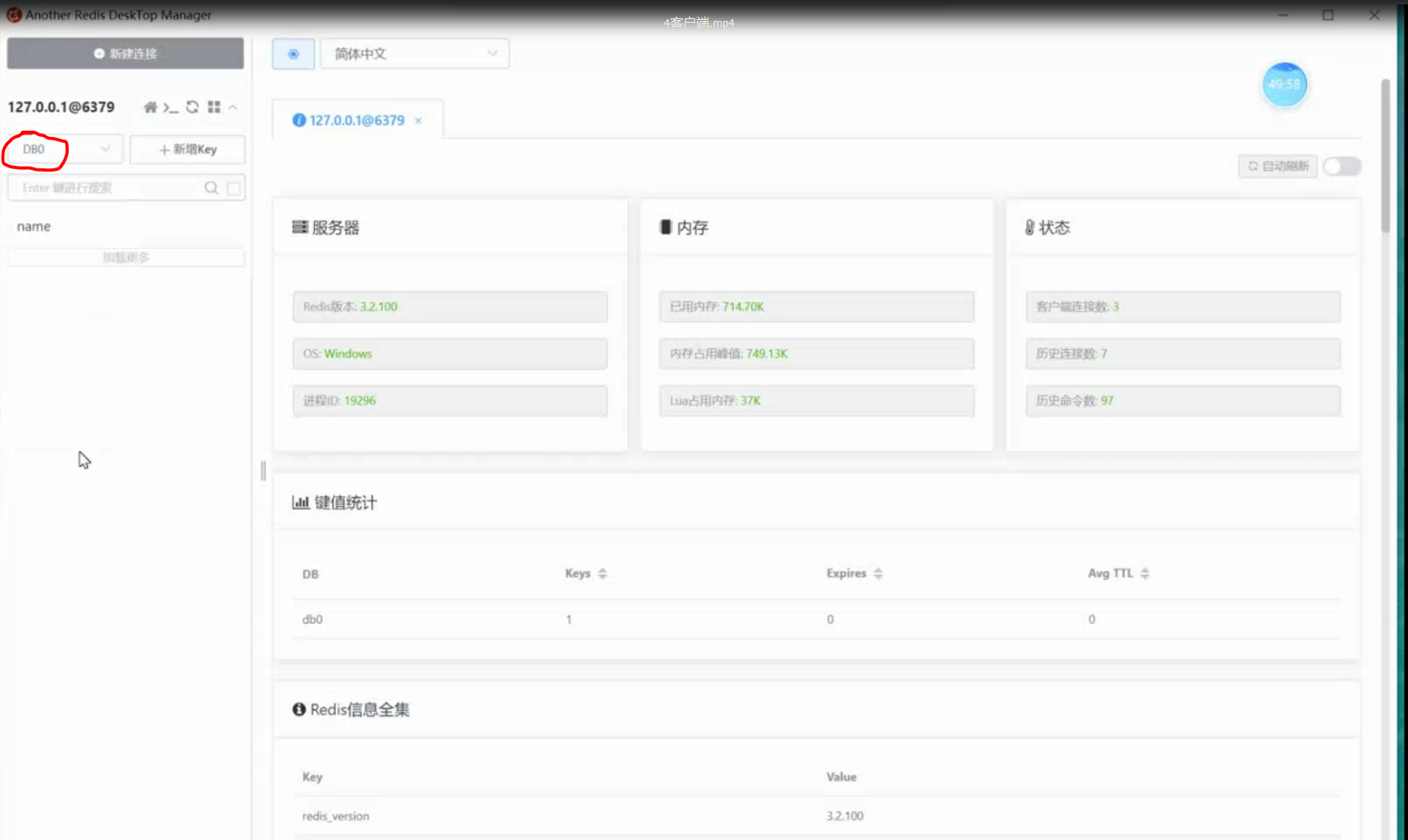This screenshot has height=840, width=1408.
Task: Click the load more (加载更多) button
Action: 126,257
